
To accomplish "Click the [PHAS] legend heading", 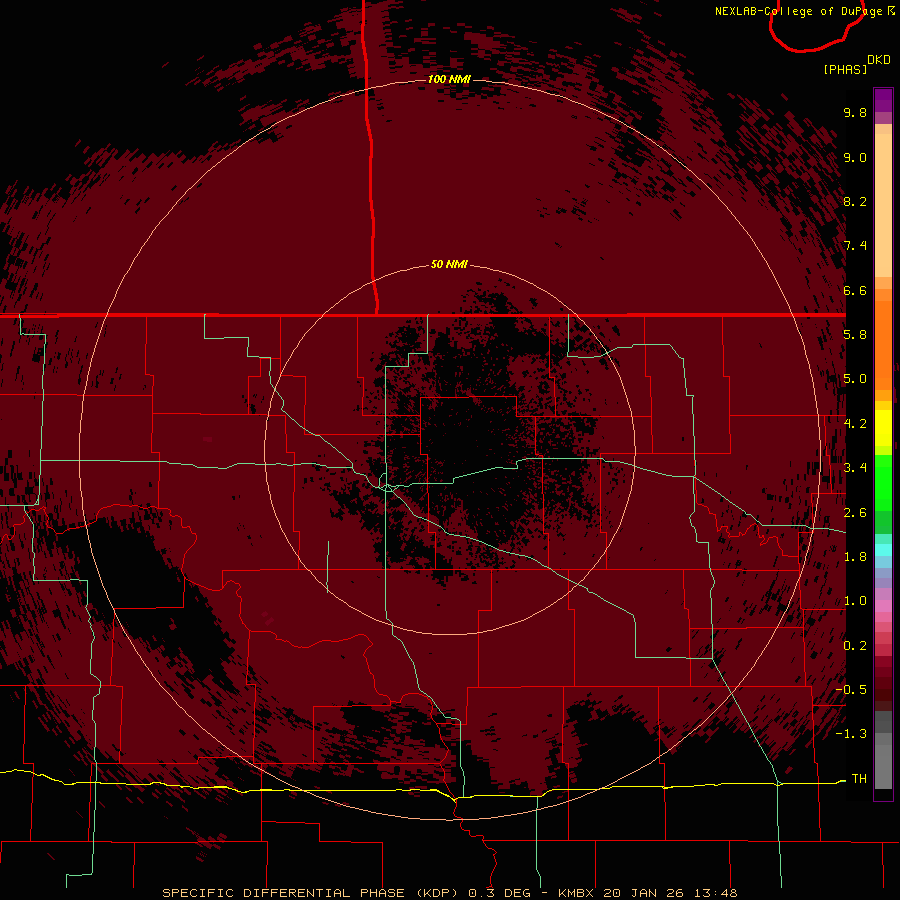I will coord(845,69).
